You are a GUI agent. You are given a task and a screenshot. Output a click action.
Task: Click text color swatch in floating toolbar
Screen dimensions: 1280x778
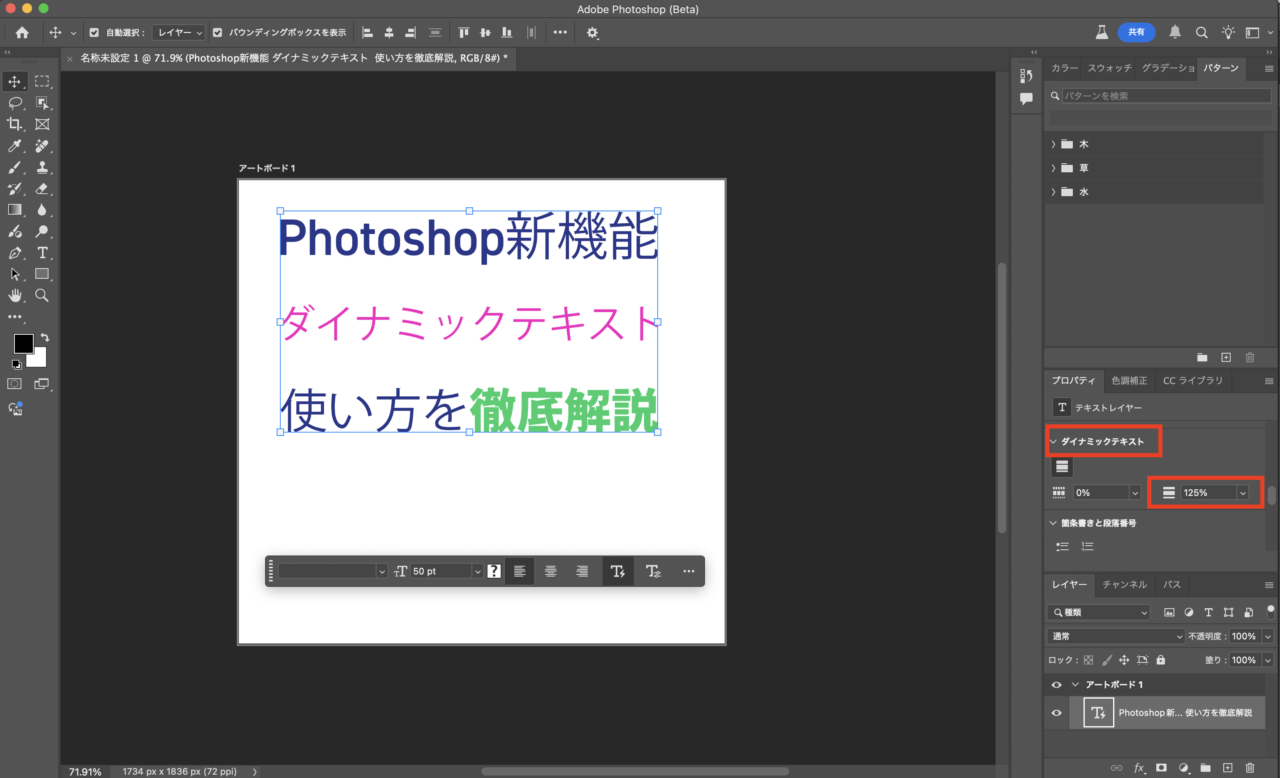pos(494,571)
